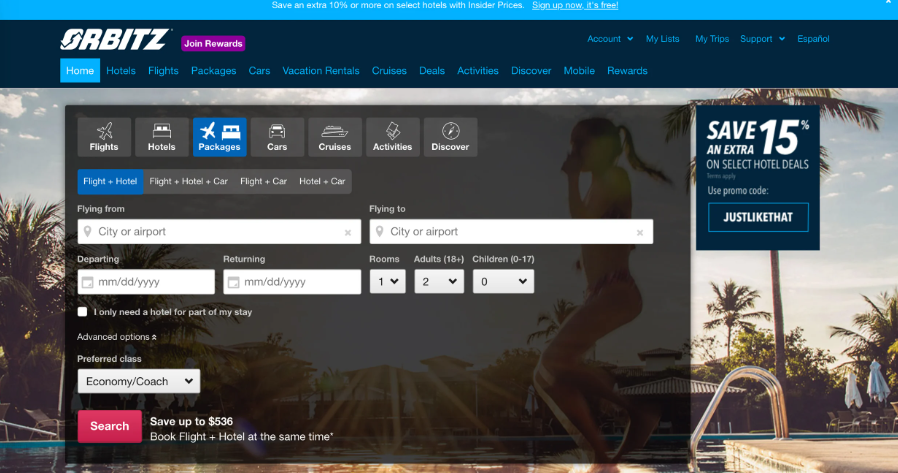This screenshot has height=473, width=898.
Task: Clear the Flying from field with X
Action: coord(348,232)
